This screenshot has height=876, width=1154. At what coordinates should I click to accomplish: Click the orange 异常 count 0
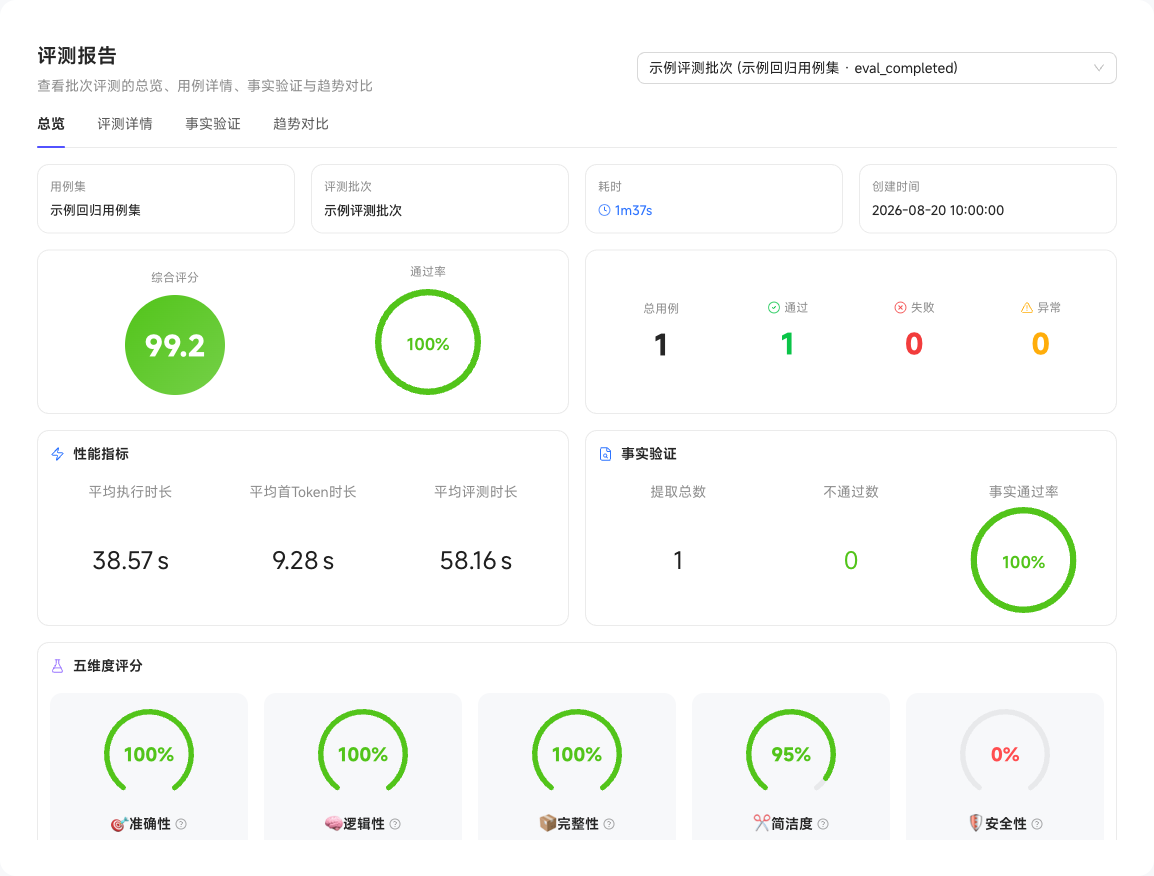[x=1041, y=345]
